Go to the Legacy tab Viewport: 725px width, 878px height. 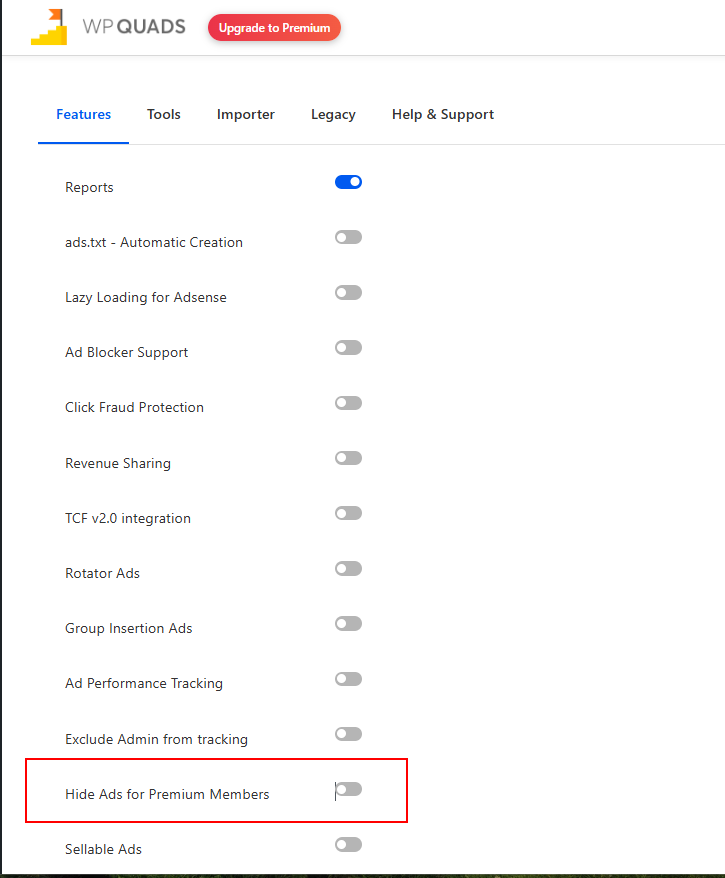[333, 114]
